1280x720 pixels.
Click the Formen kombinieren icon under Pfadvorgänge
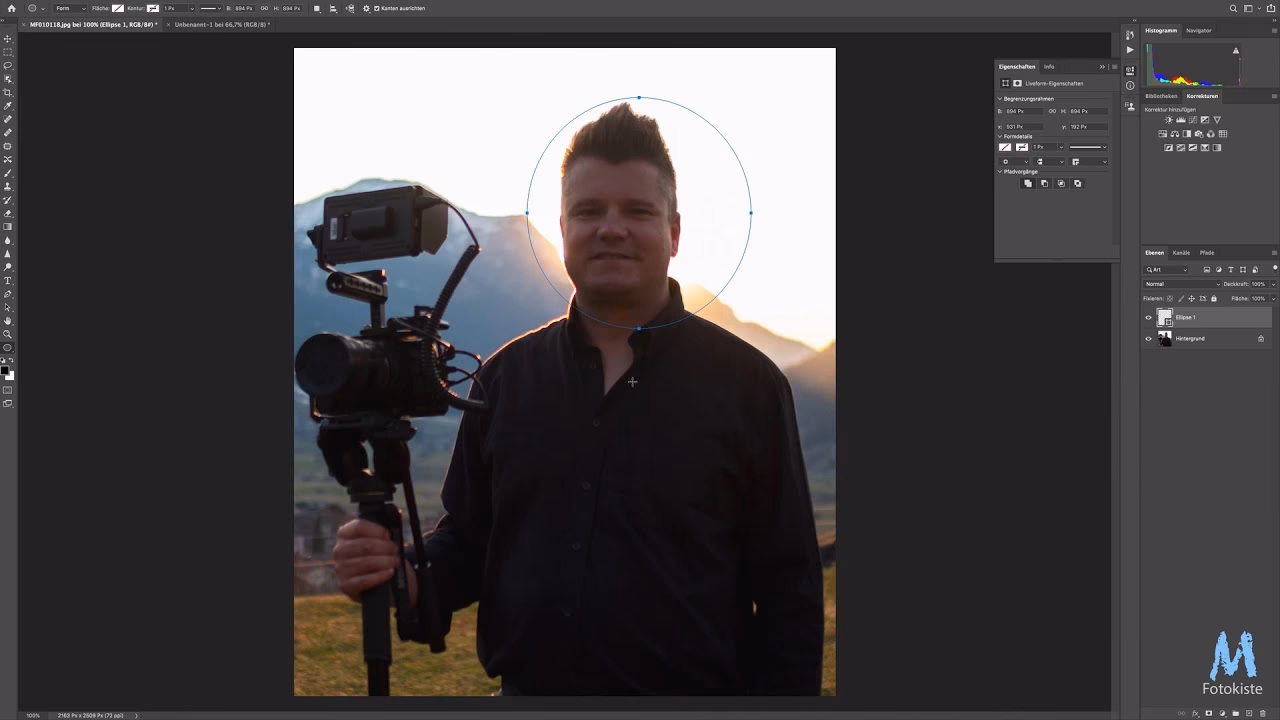[x=1028, y=183]
